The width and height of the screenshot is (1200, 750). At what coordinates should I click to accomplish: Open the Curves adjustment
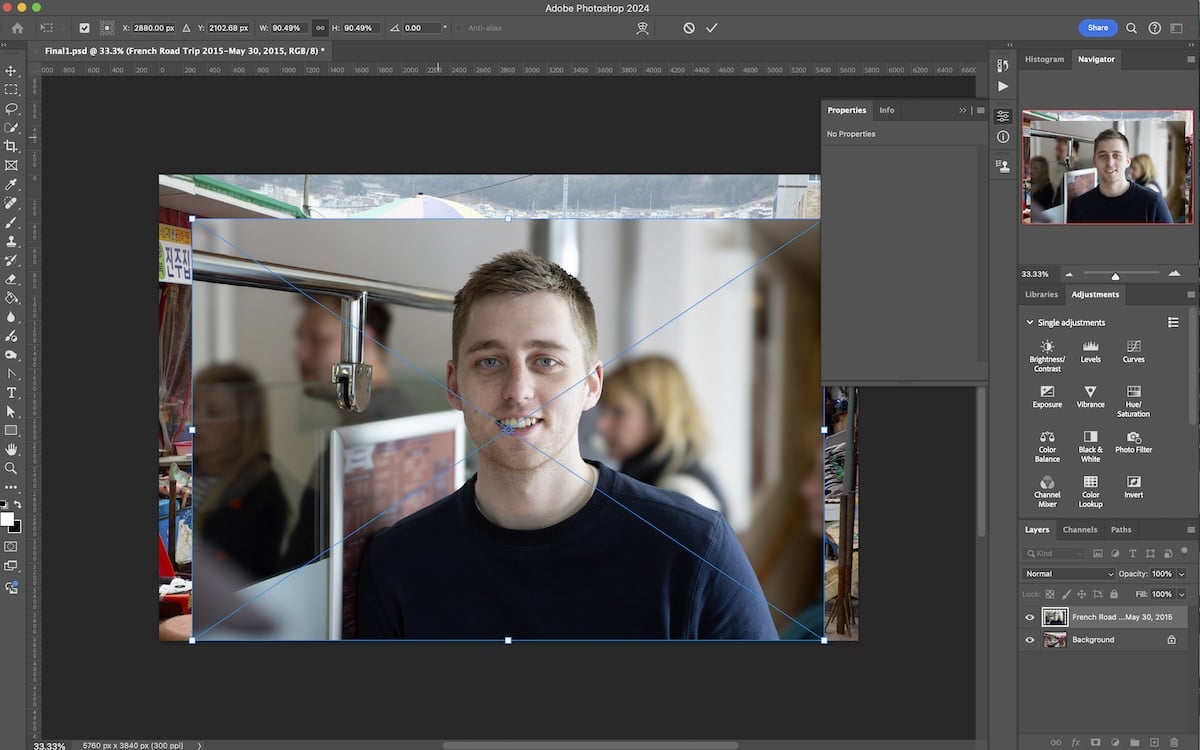[x=1133, y=347]
